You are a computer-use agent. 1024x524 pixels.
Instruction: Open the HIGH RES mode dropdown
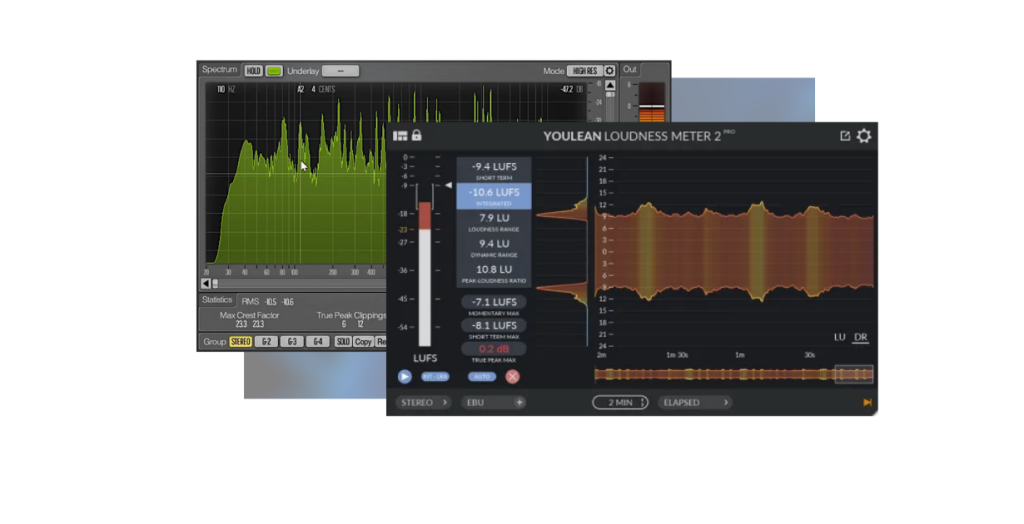pos(584,71)
